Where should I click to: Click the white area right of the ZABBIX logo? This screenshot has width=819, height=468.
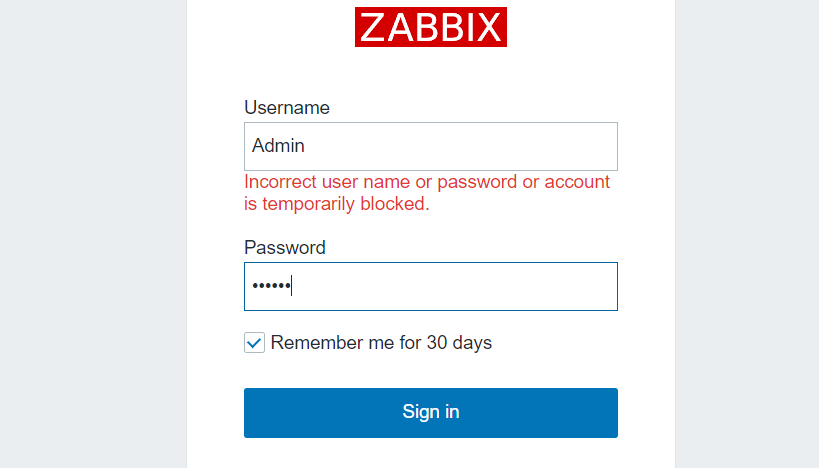pyautogui.click(x=590, y=27)
